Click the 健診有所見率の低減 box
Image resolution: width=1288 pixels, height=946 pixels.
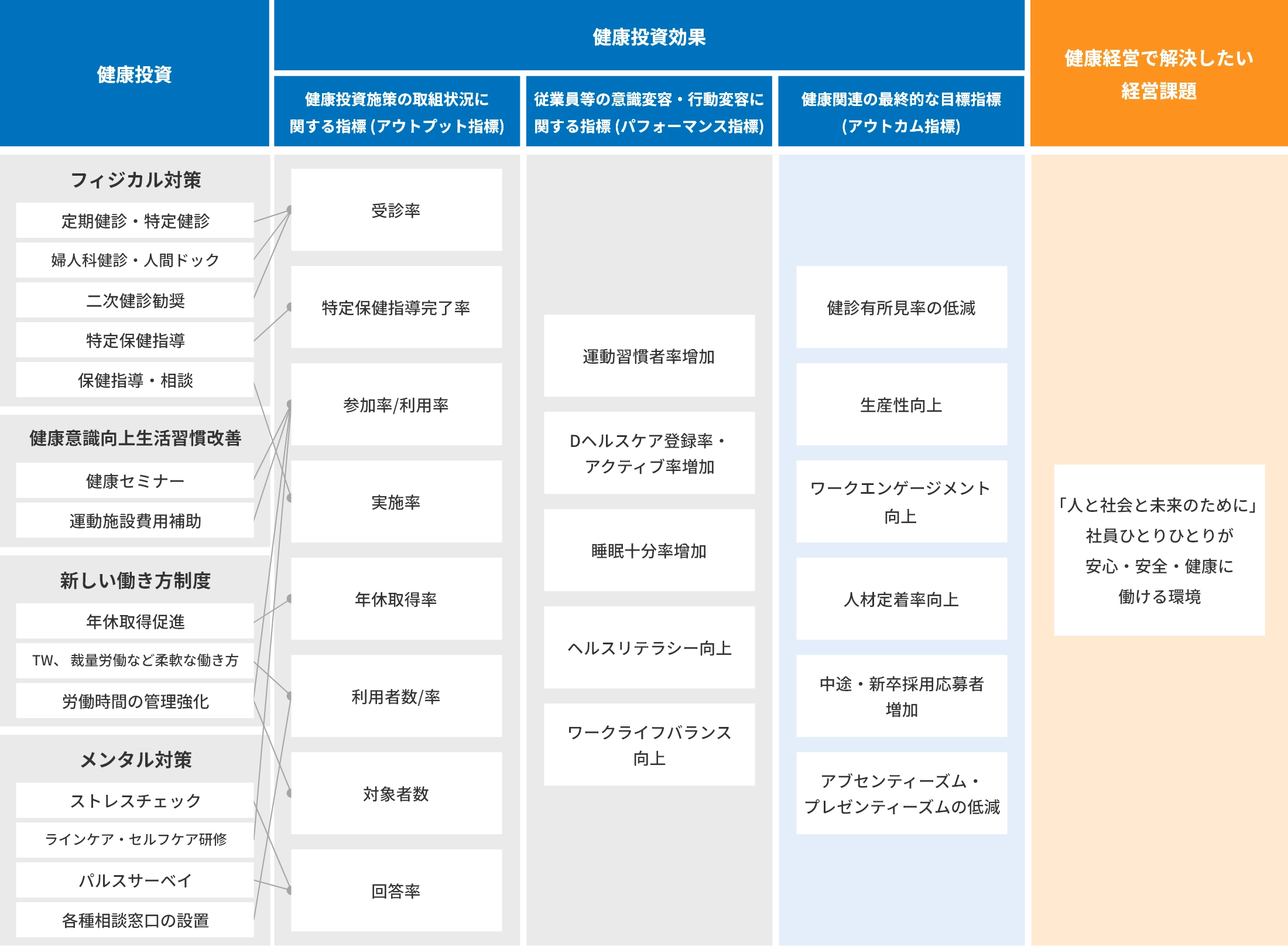pos(901,308)
